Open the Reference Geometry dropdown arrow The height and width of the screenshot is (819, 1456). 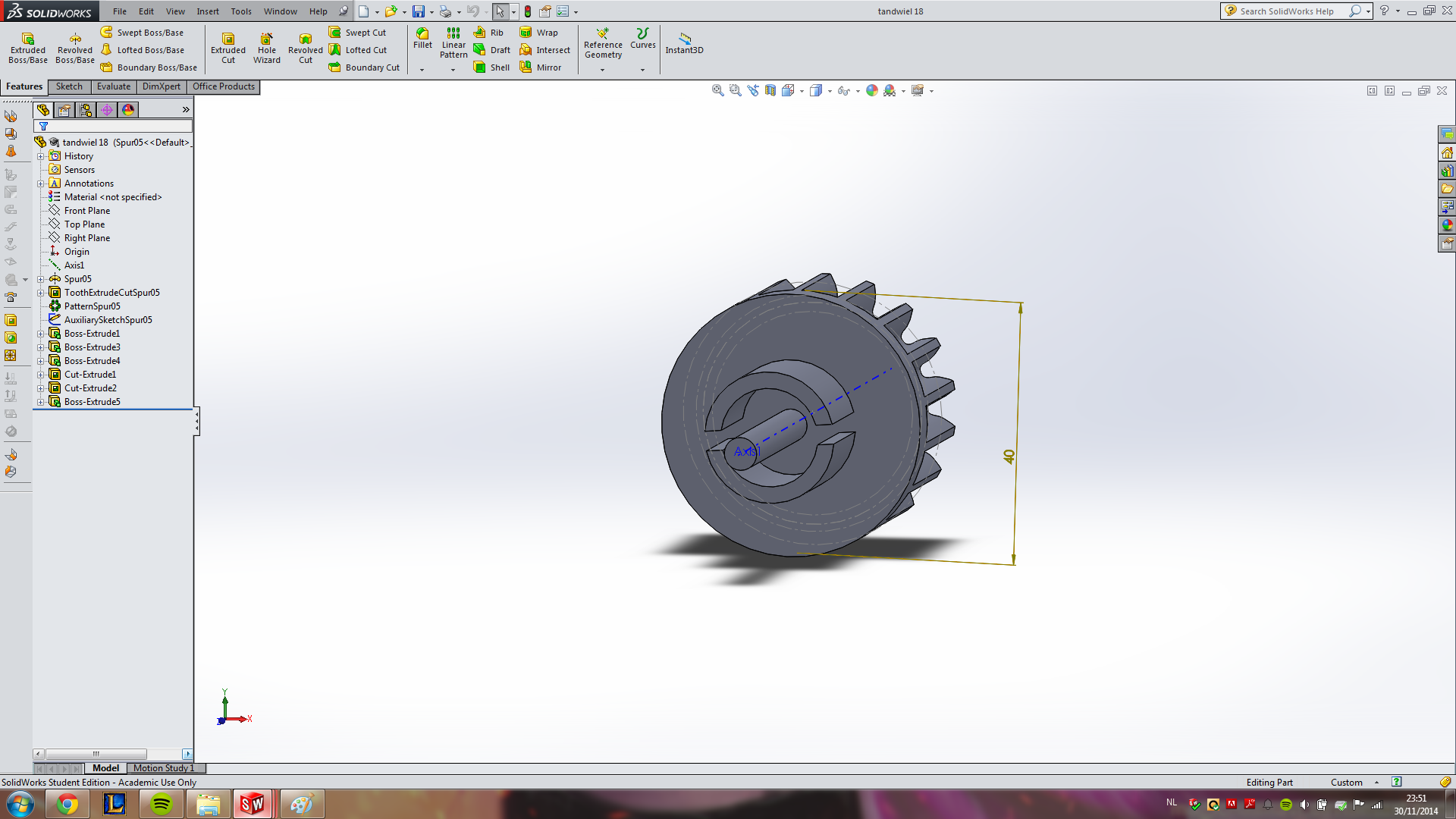click(603, 70)
